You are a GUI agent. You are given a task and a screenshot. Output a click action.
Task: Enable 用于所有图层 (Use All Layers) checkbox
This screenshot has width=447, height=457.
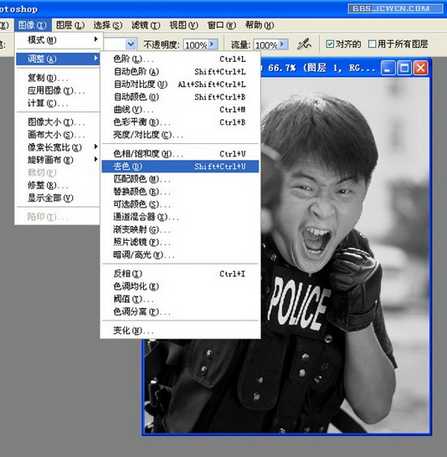tap(372, 44)
